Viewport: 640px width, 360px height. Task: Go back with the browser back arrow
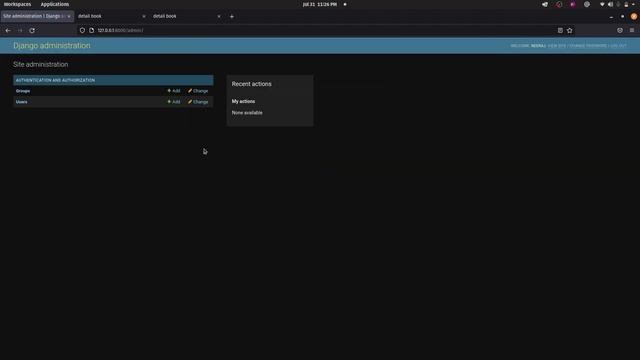coord(8,31)
